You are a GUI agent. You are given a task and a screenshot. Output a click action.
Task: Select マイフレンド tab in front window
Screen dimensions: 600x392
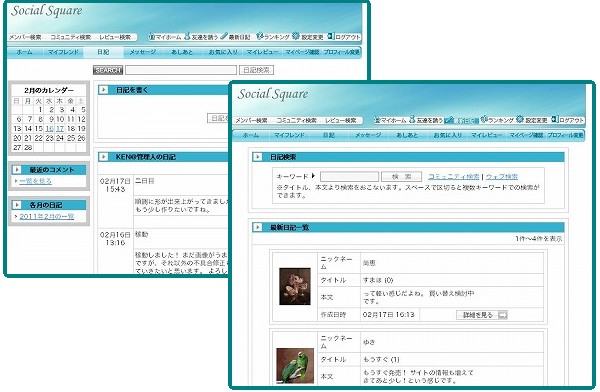[289, 135]
